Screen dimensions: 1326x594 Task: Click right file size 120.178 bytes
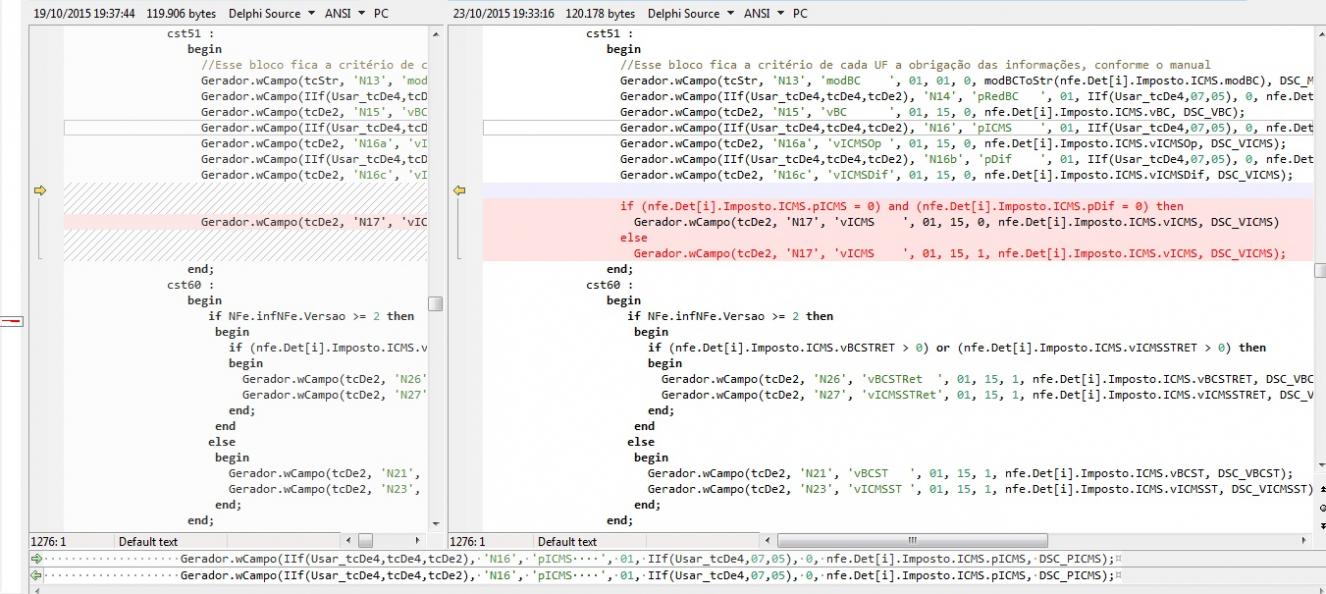coord(601,14)
